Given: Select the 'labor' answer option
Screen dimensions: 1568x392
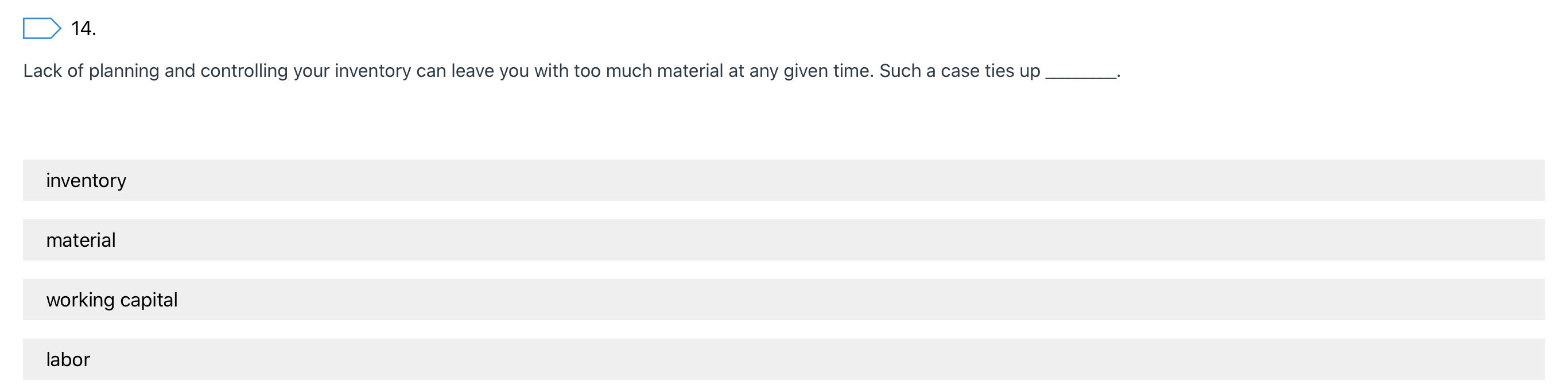Looking at the screenshot, I should [x=783, y=359].
